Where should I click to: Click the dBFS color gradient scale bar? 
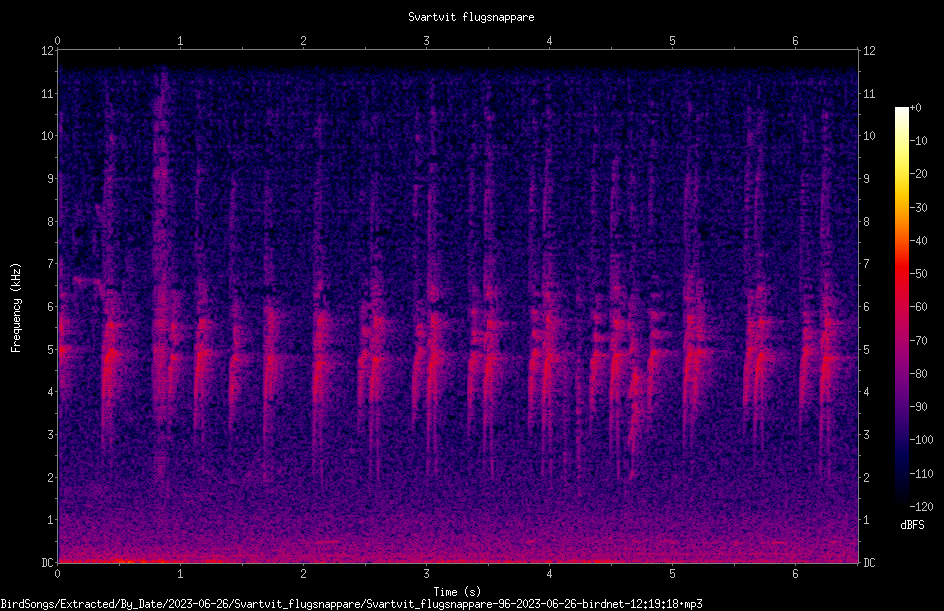[x=901, y=307]
